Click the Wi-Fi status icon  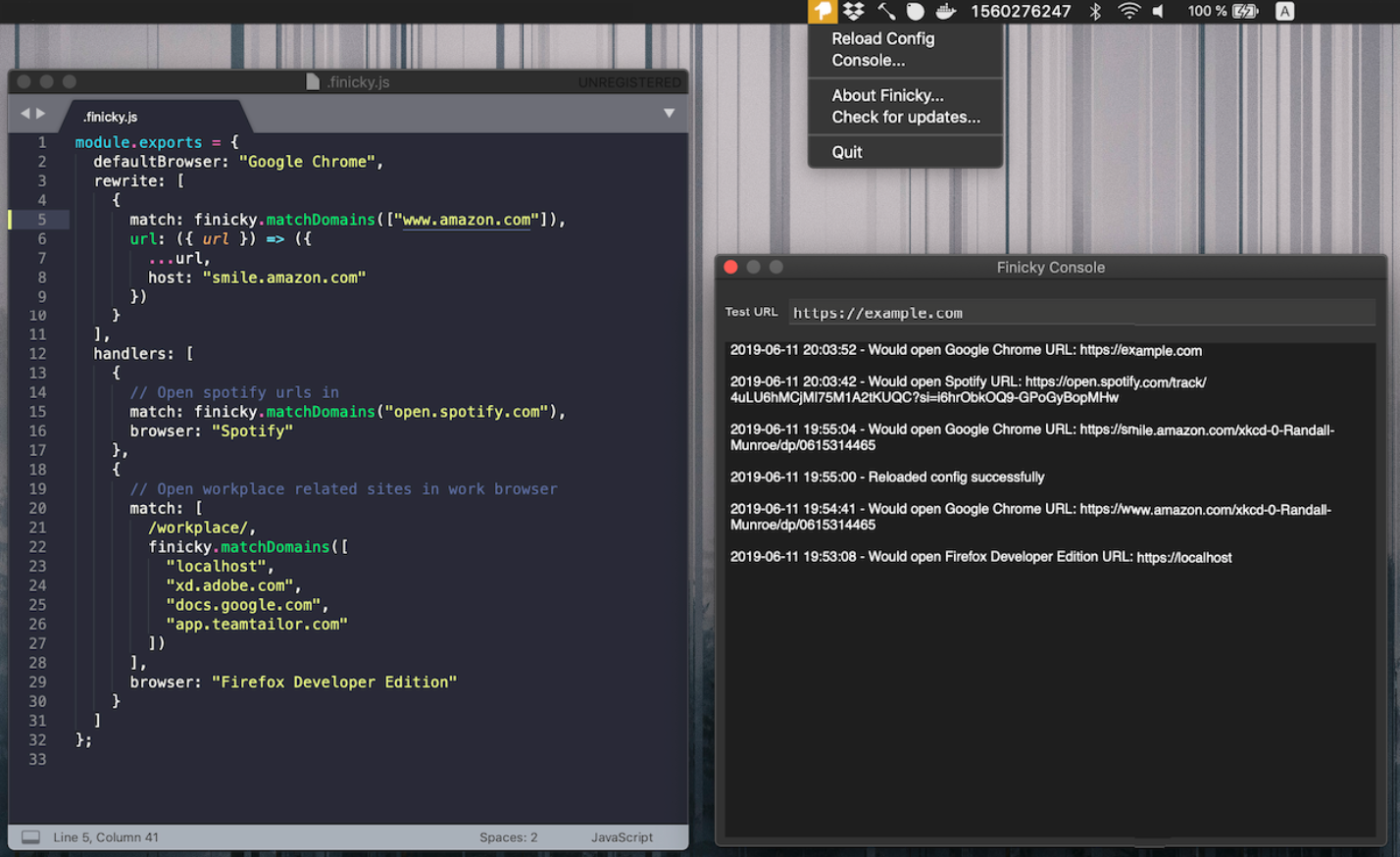pos(1128,12)
